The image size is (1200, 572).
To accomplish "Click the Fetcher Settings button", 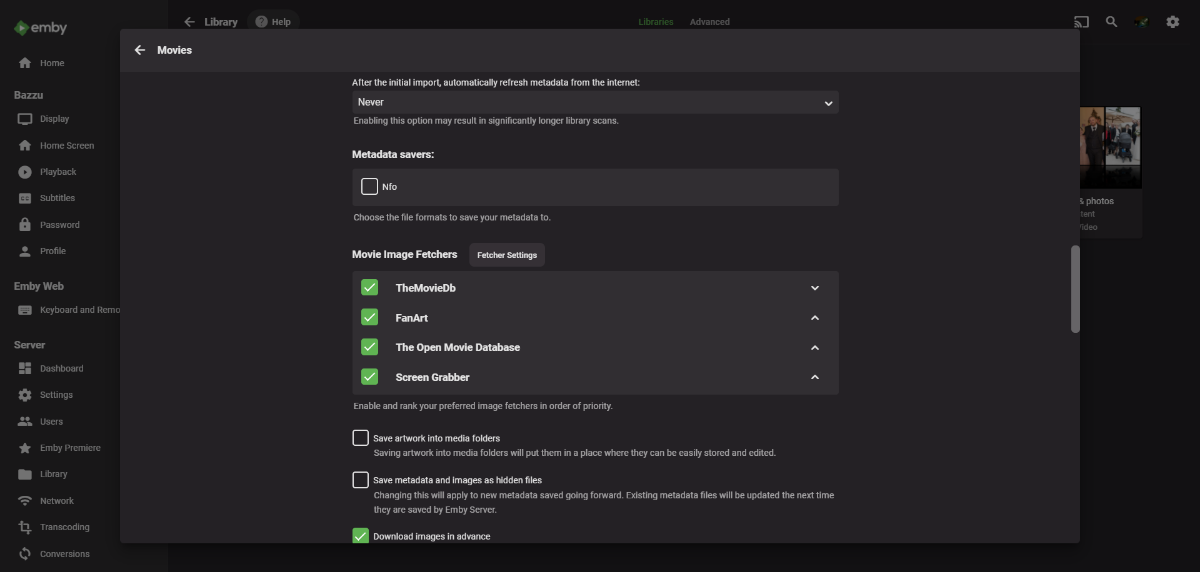I will [x=507, y=255].
